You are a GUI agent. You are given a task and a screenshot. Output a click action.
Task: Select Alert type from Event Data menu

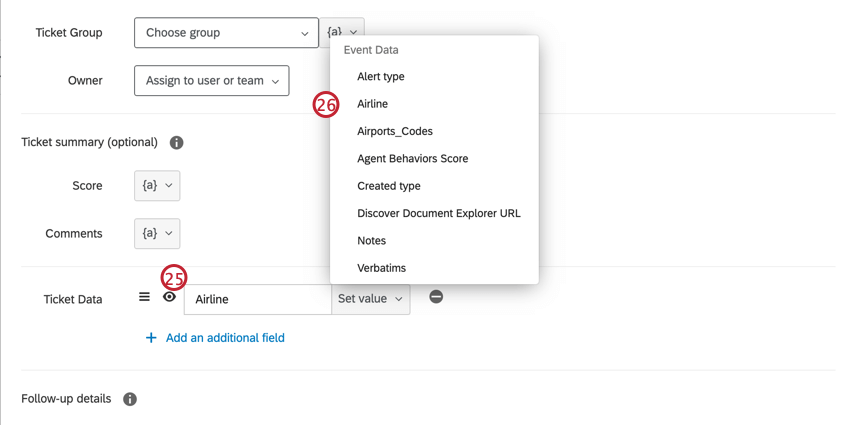(381, 77)
